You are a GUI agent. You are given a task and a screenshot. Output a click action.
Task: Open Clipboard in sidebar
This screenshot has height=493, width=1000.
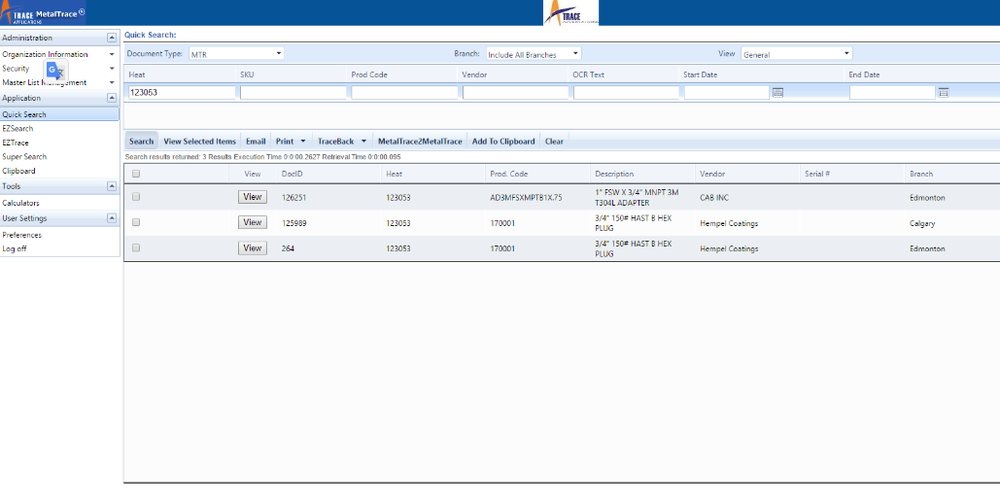[18, 171]
